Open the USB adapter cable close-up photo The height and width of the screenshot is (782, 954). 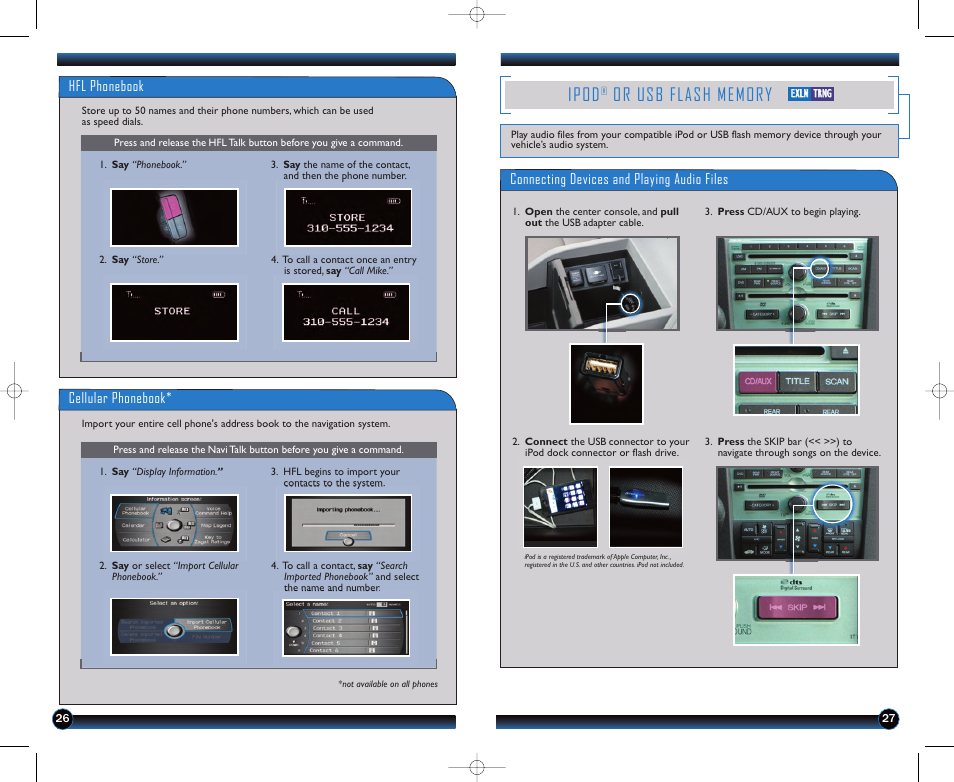point(606,384)
